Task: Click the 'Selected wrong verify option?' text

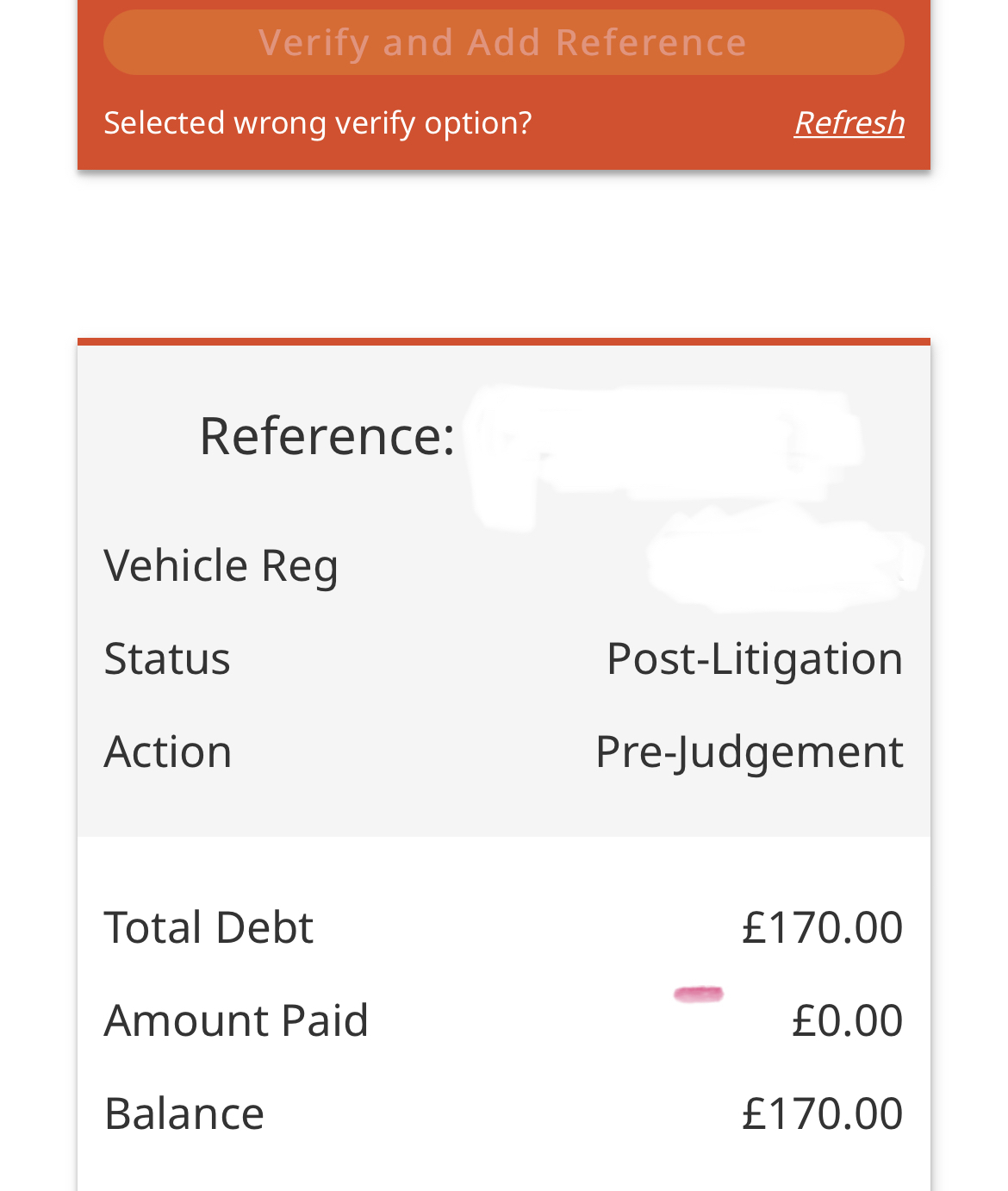Action: point(317,122)
